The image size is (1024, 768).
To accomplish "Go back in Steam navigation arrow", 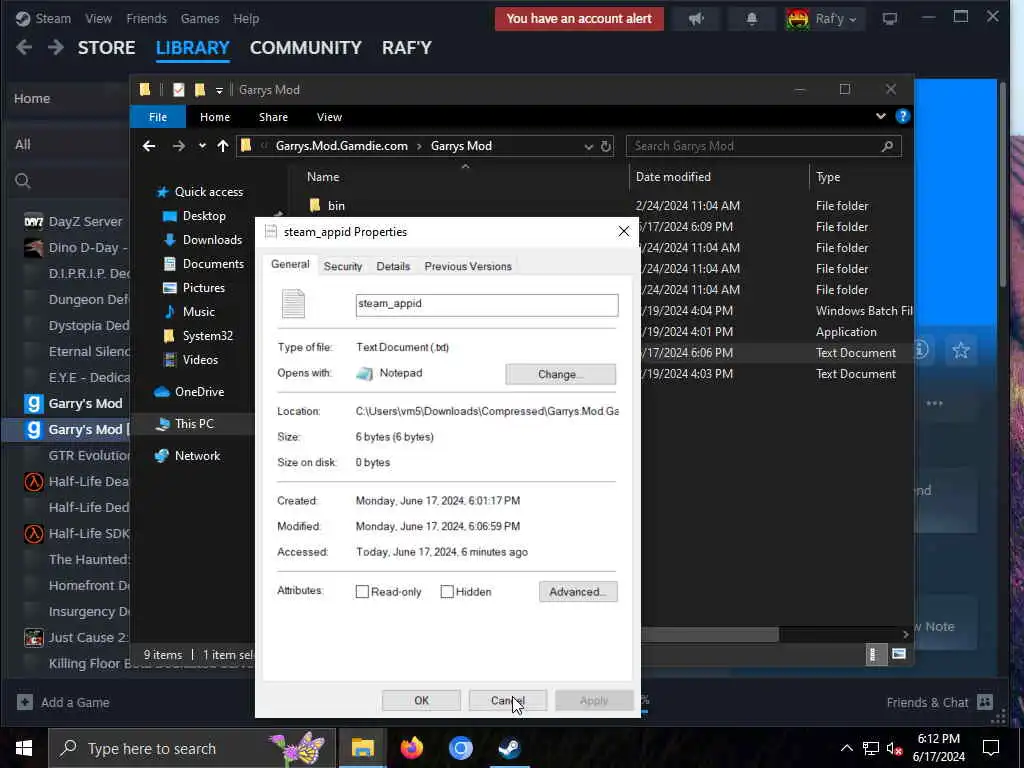I will 24,47.
